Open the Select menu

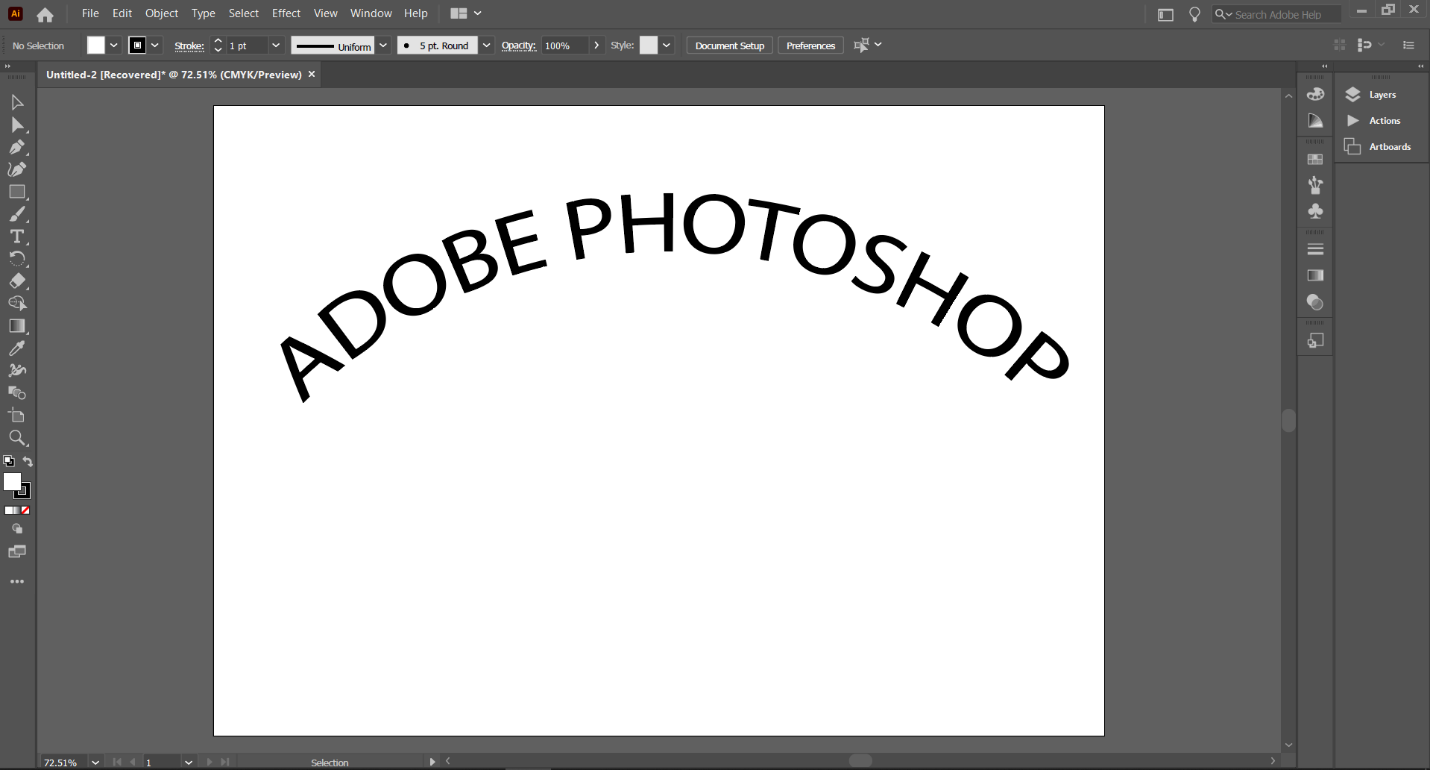pyautogui.click(x=243, y=14)
